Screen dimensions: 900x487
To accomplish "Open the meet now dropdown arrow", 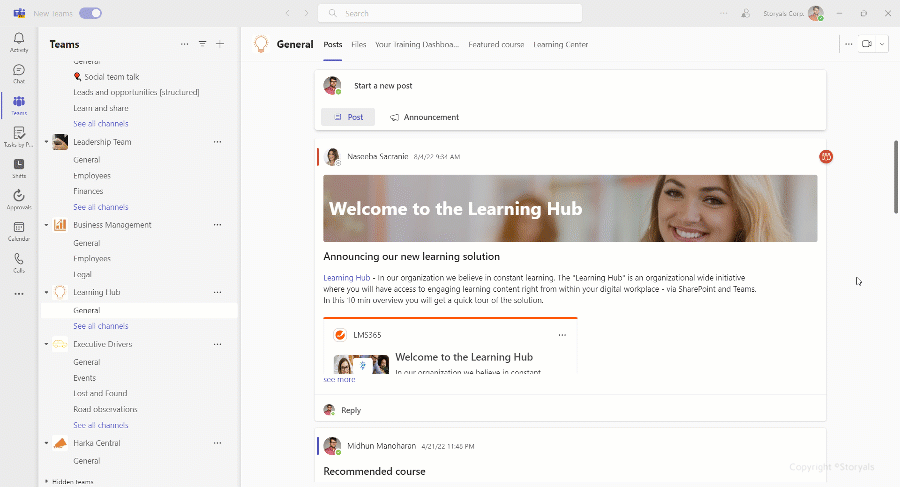I will (882, 44).
